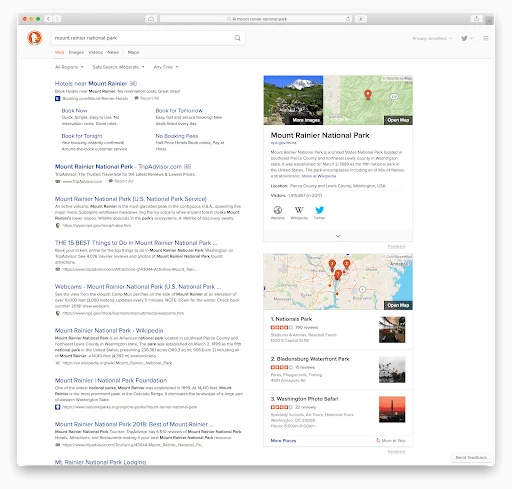Click map pin number 2 on places map
Viewport: 512px width, 489px height.
coord(347,264)
